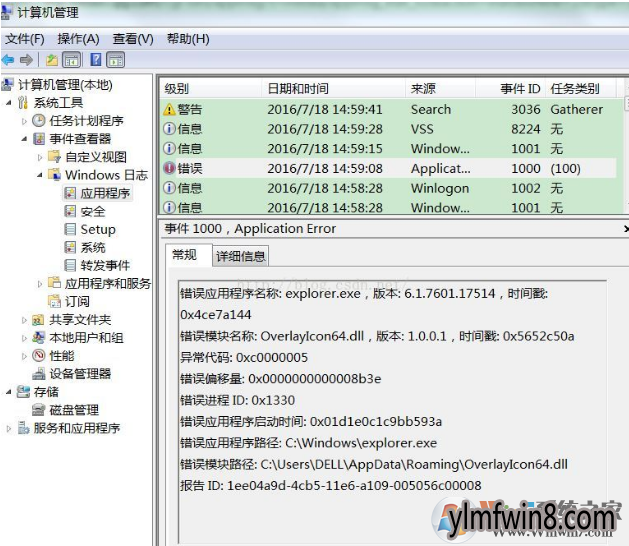Toggle the console tree pane icon

pyautogui.click(x=72, y=60)
